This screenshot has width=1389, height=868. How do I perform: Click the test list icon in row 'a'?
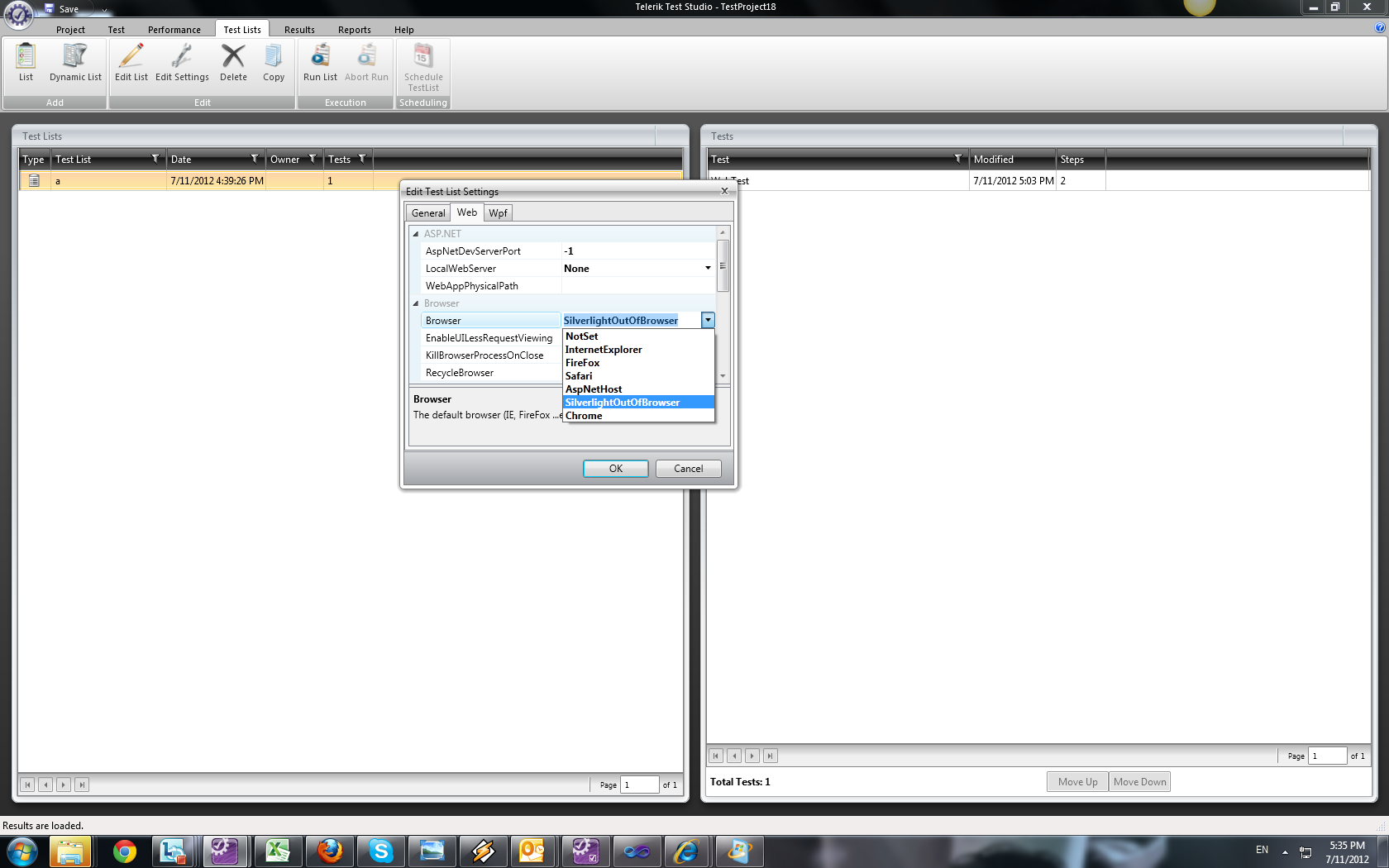(x=34, y=180)
